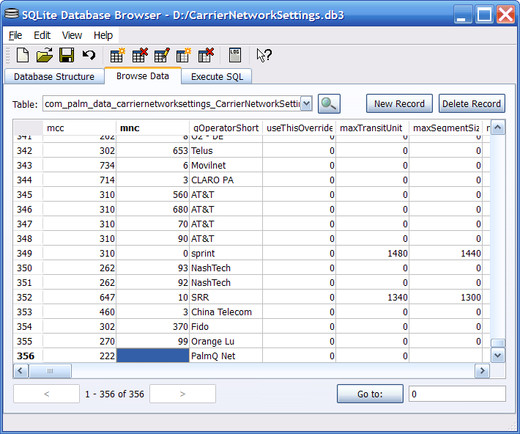The image size is (520, 434).
Task: Click the maxSegmentSiz column header
Action: coord(446,128)
